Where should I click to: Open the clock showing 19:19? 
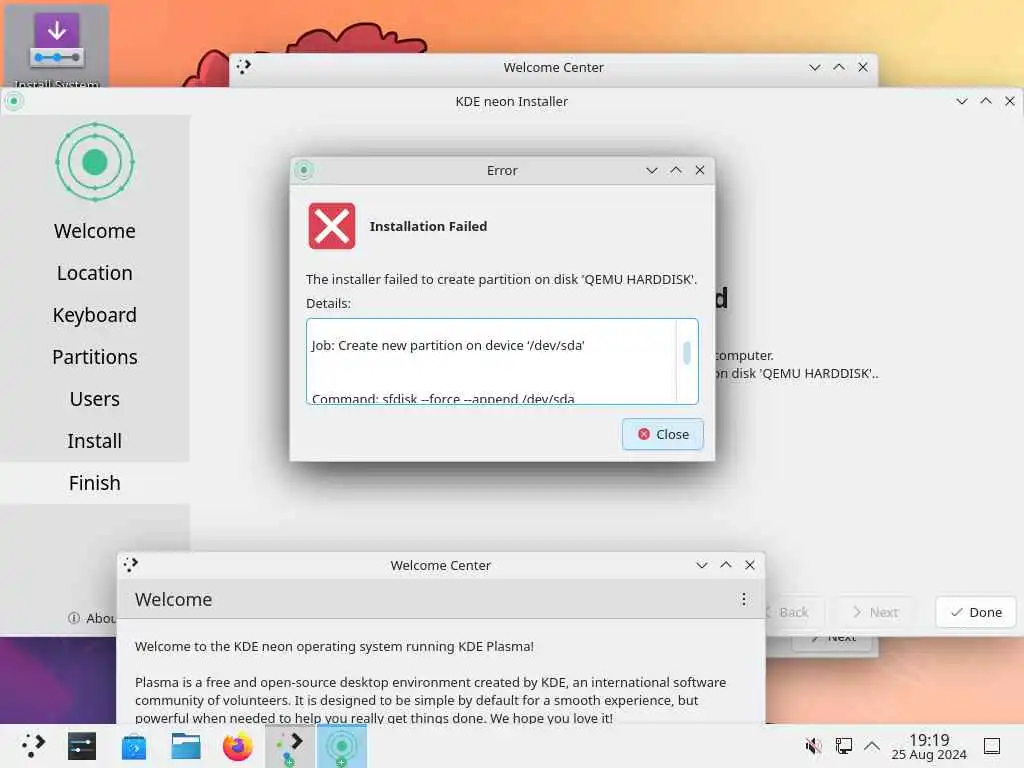pyautogui.click(x=929, y=746)
